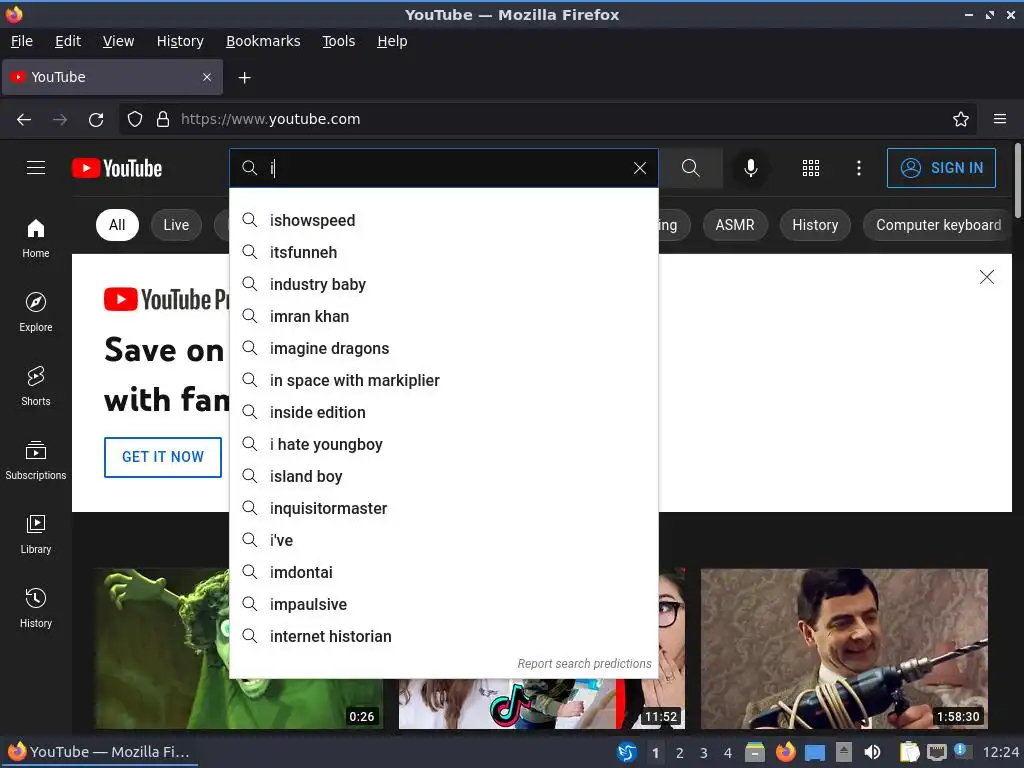Click Report search predictions link
1024x768 pixels.
tap(584, 664)
